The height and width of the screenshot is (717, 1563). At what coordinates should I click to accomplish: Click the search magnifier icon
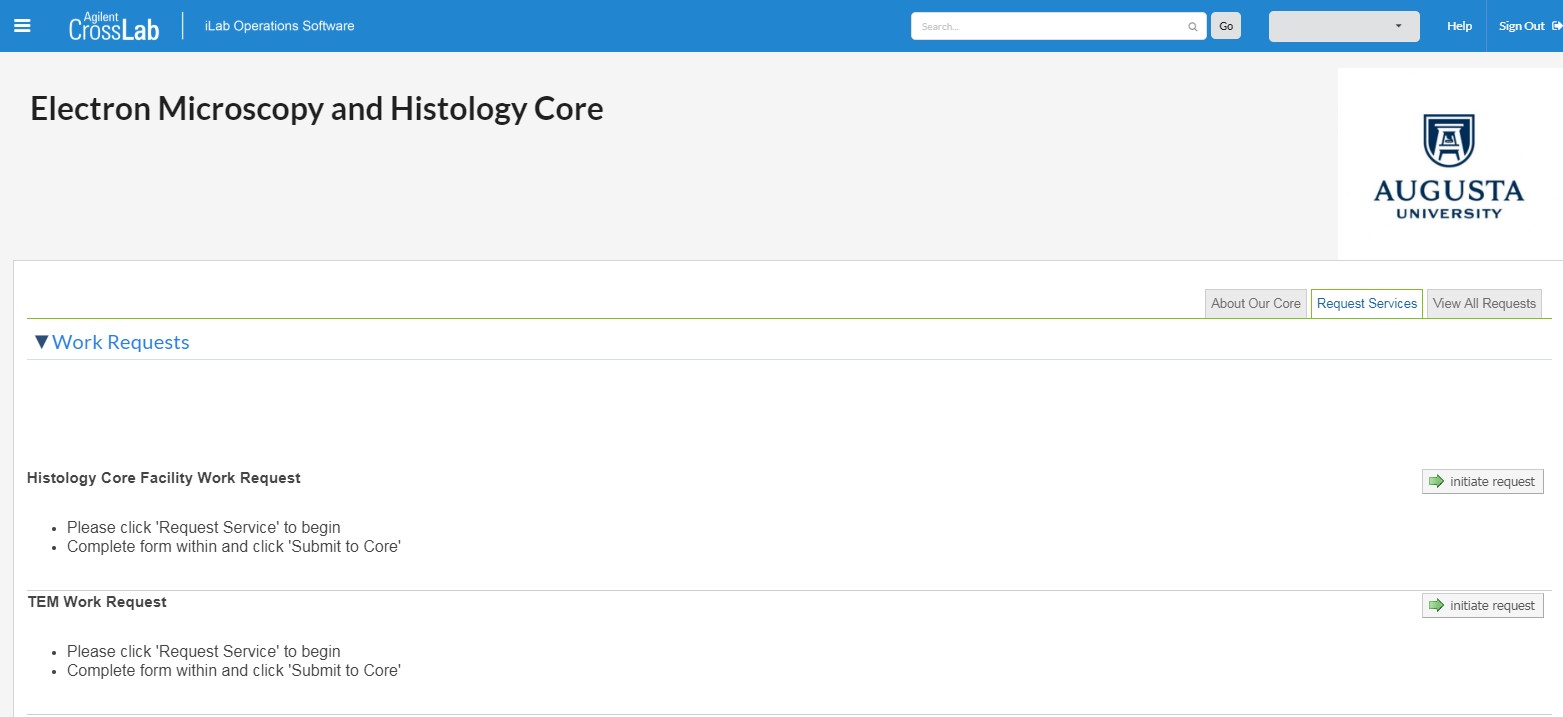coord(1193,27)
